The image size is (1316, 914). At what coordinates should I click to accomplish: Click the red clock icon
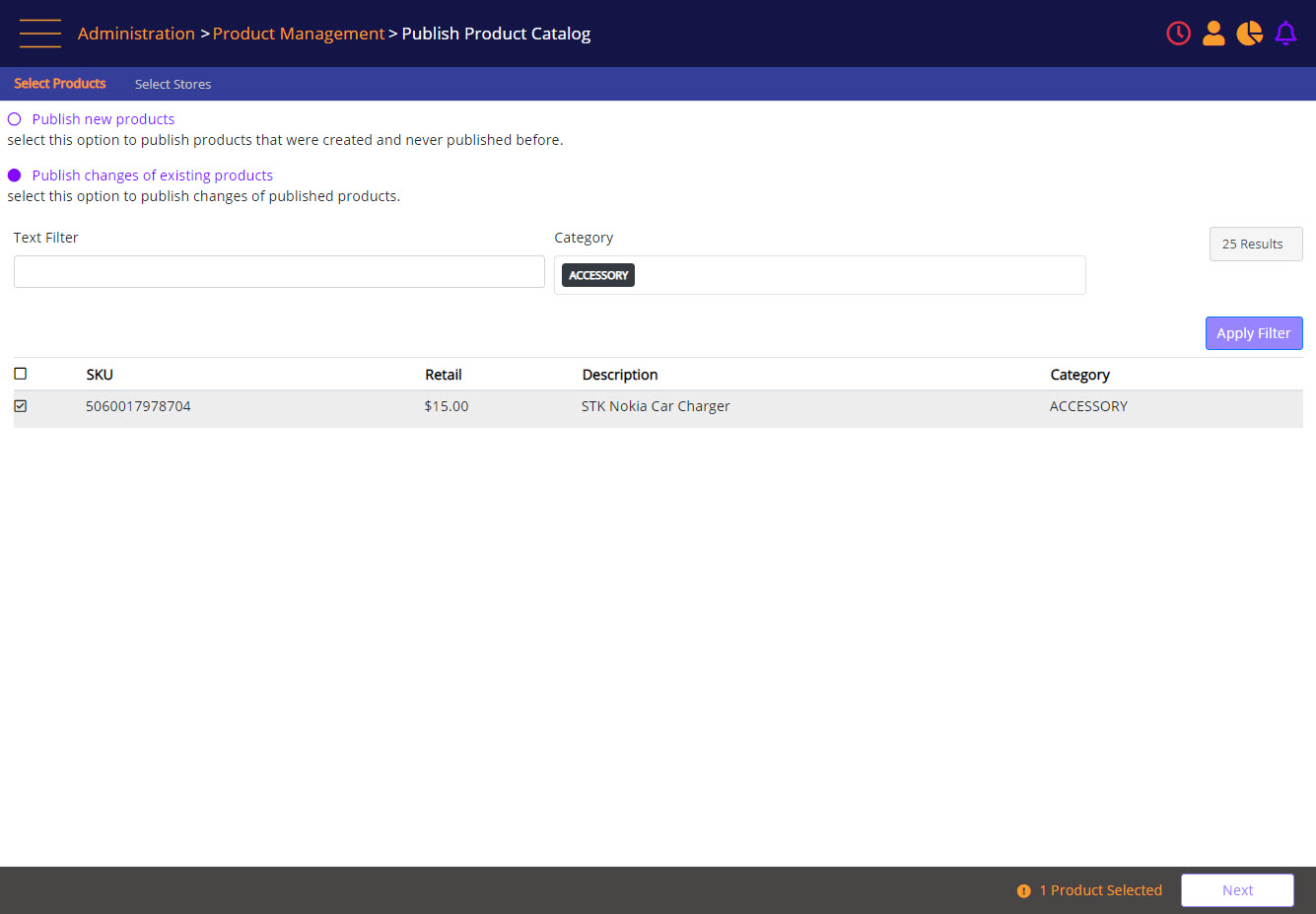pyautogui.click(x=1178, y=34)
